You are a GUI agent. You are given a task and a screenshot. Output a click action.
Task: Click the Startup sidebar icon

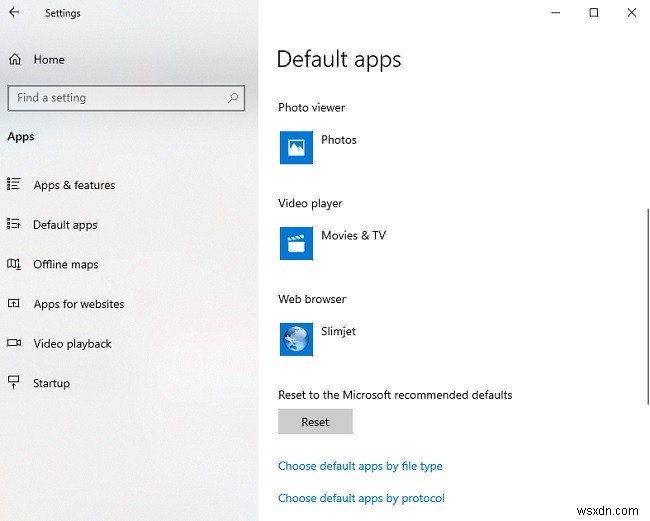tap(14, 382)
